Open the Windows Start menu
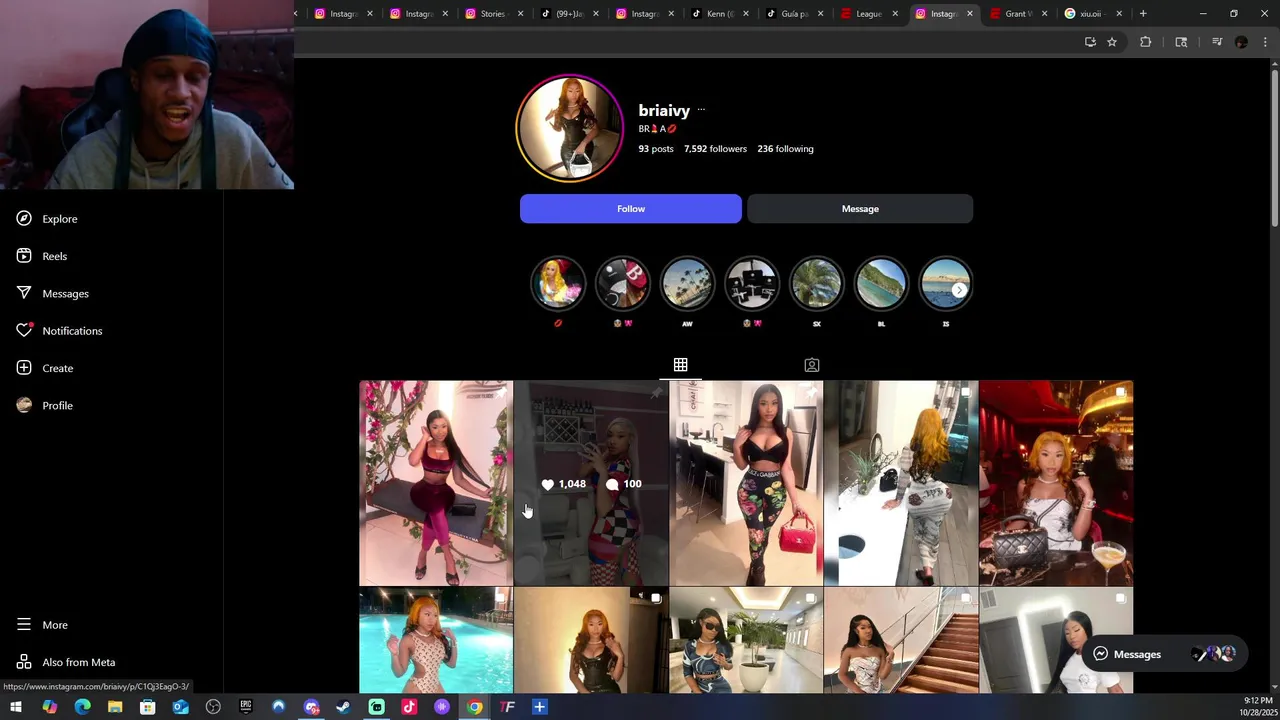 pyautogui.click(x=16, y=708)
